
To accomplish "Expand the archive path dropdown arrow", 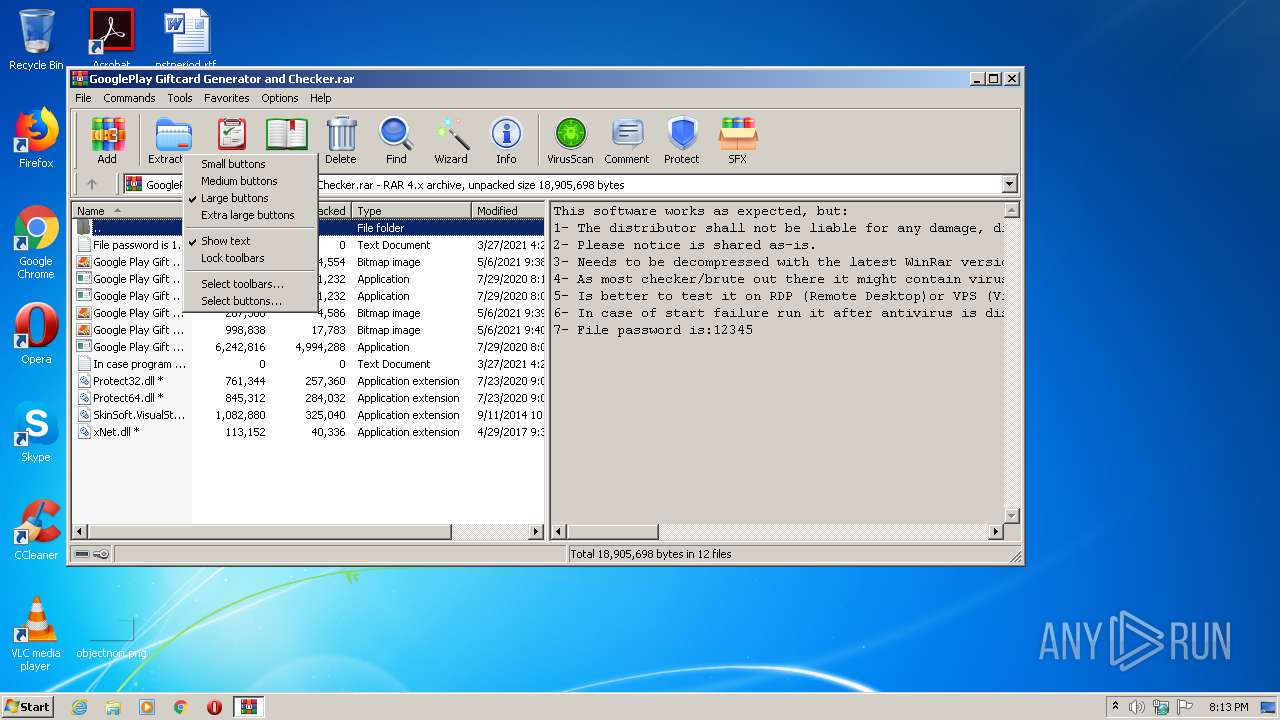I will coord(1009,184).
